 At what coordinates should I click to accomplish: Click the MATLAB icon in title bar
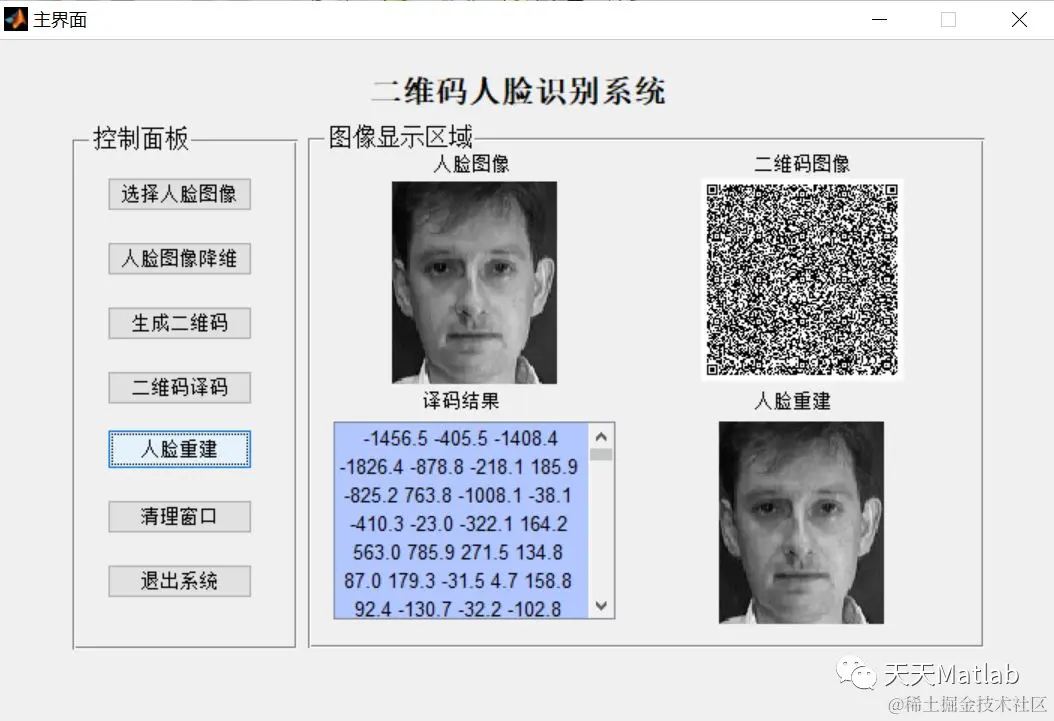coord(15,19)
